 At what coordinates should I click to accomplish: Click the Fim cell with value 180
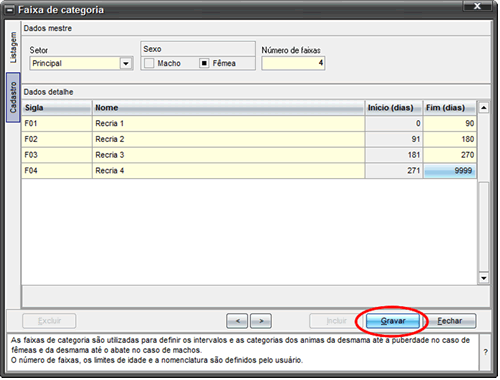tap(450, 139)
